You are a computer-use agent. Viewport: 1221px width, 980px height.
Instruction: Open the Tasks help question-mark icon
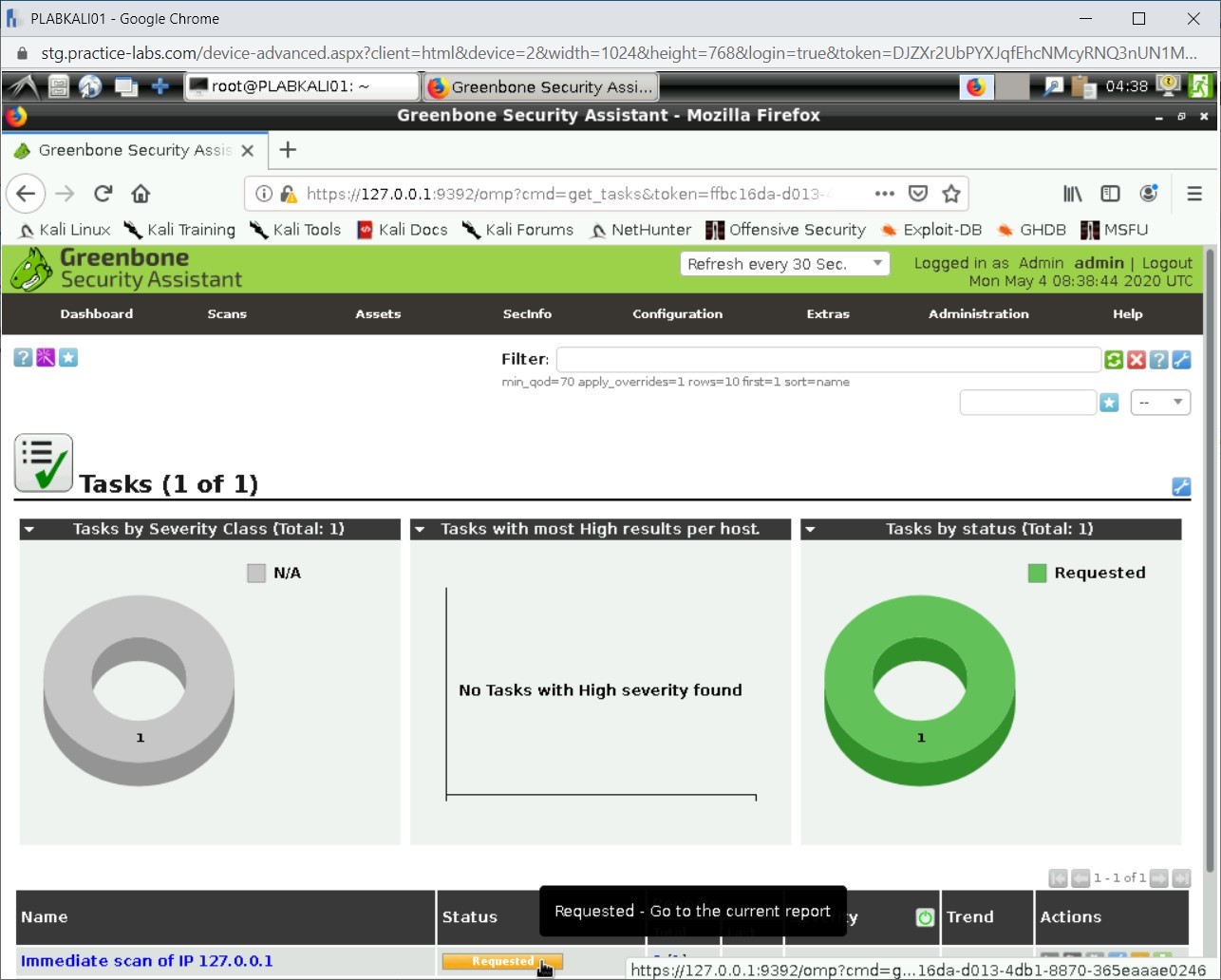tap(23, 358)
